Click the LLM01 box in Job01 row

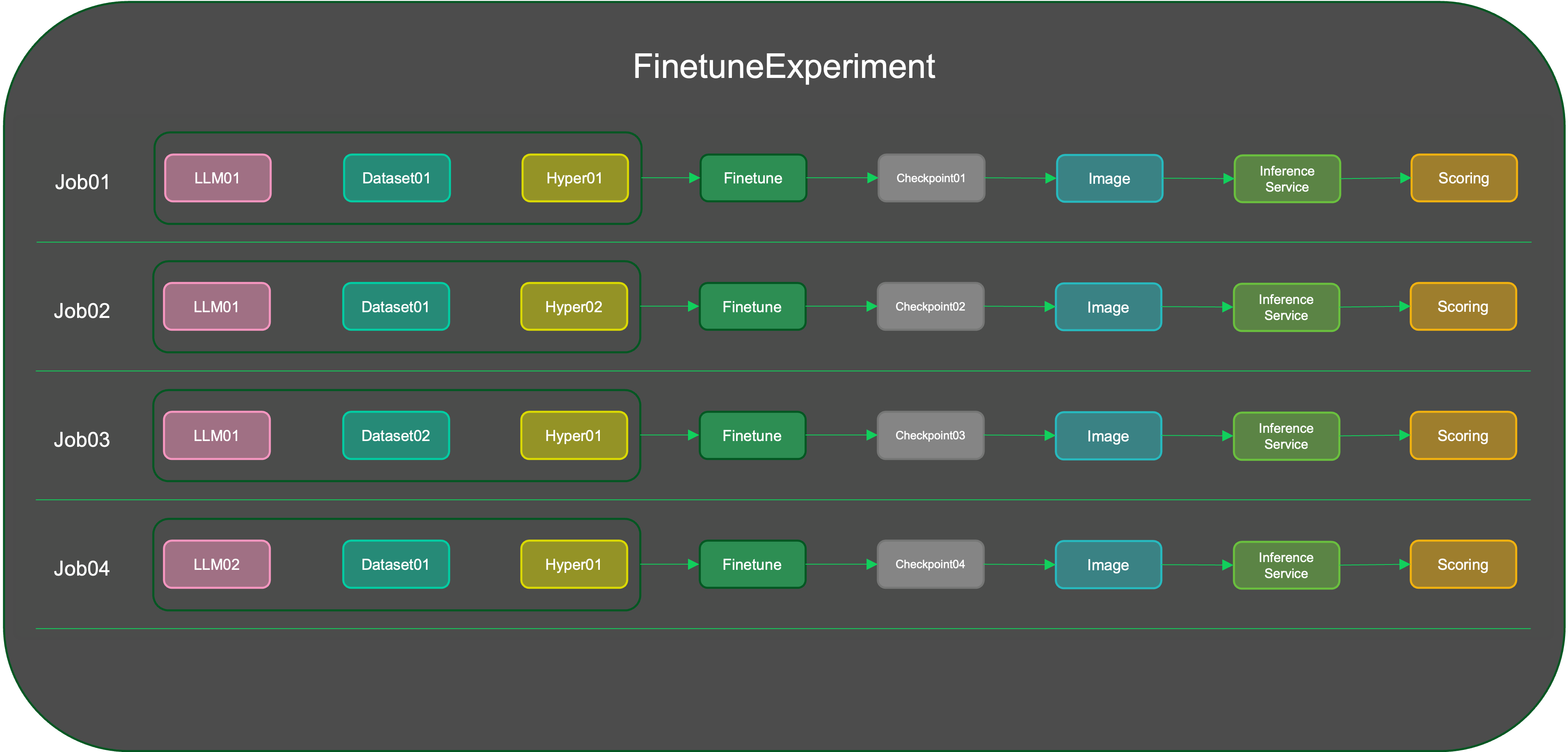pyautogui.click(x=217, y=178)
